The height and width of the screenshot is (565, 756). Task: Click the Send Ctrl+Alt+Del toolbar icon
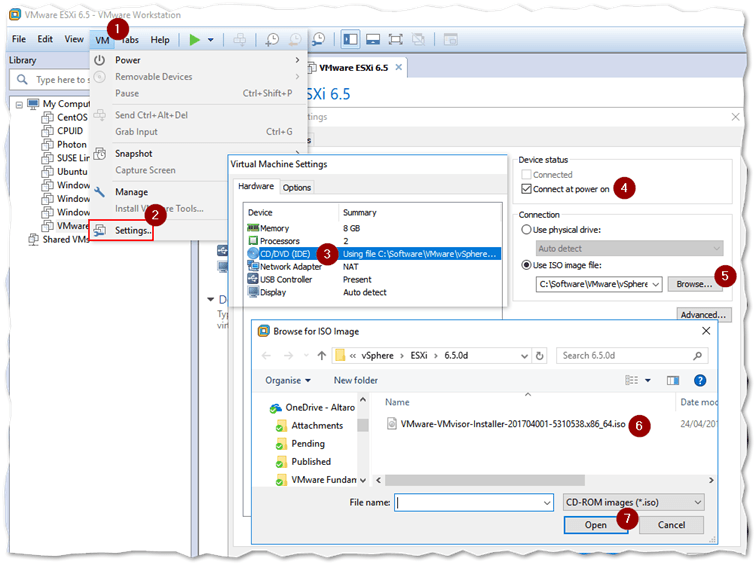tap(240, 40)
